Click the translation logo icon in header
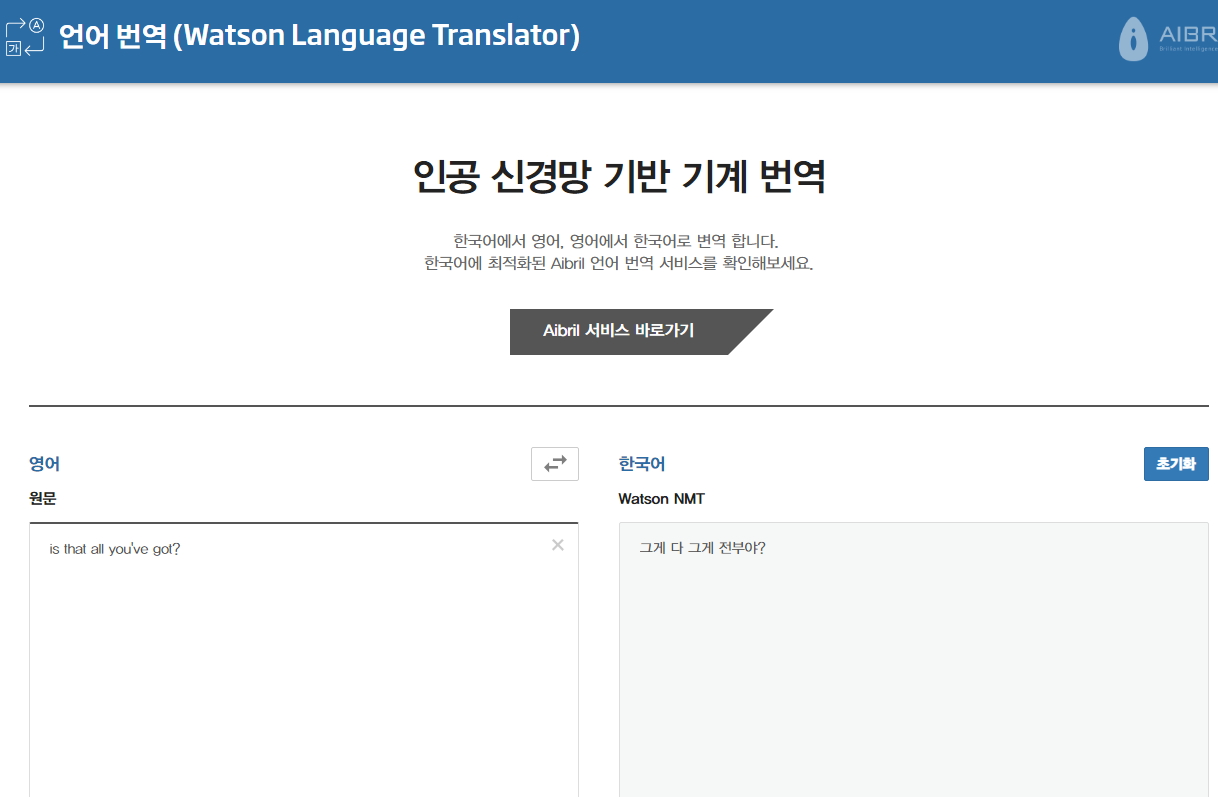Image resolution: width=1218 pixels, height=797 pixels. click(x=25, y=38)
